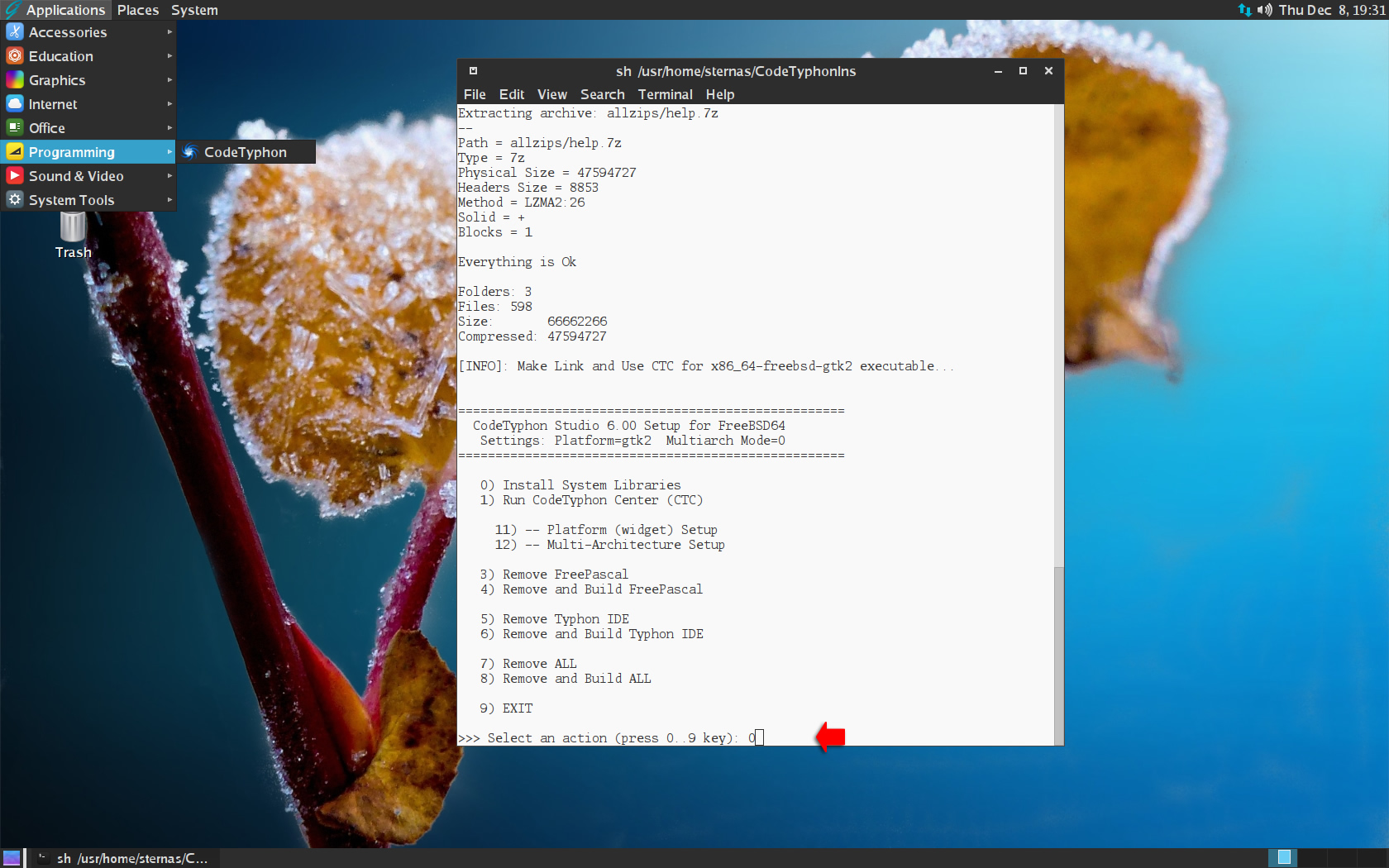Minimize the terminal window

(998, 71)
